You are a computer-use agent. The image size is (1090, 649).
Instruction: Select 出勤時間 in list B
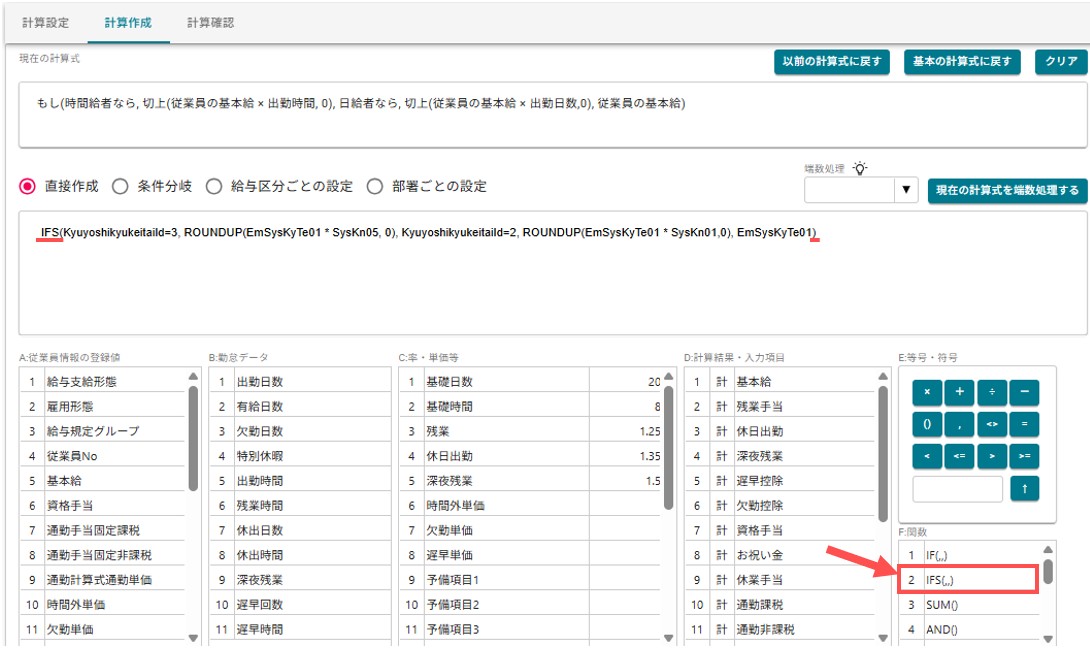coord(300,481)
